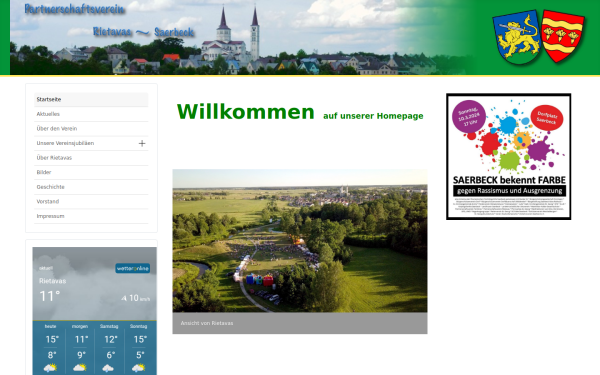
Task: Go to the Bilder page
Action: pyautogui.click(x=91, y=172)
